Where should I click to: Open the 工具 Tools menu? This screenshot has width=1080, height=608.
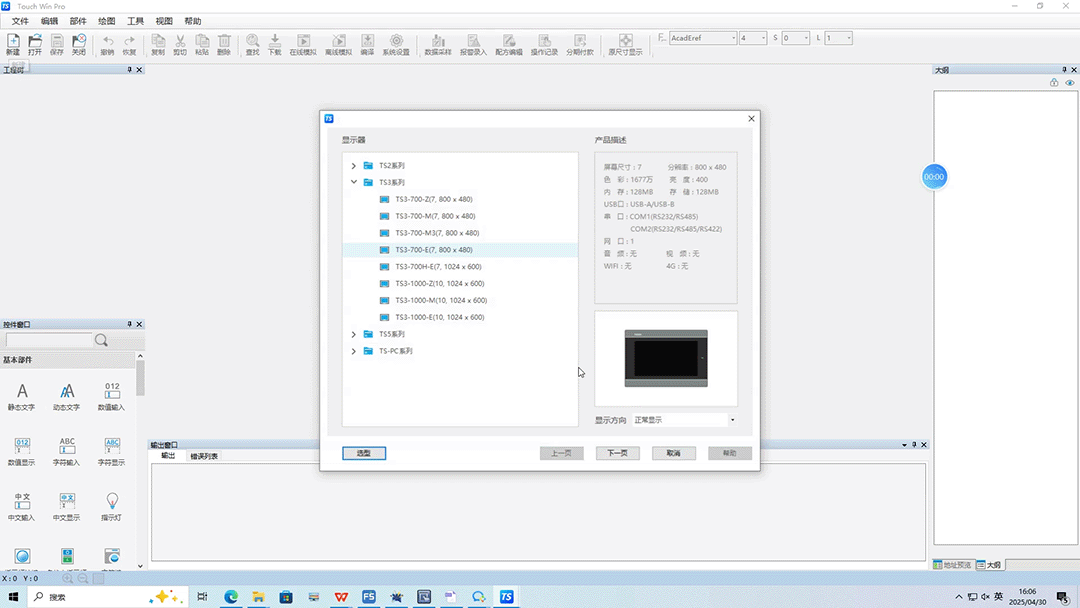coord(135,21)
